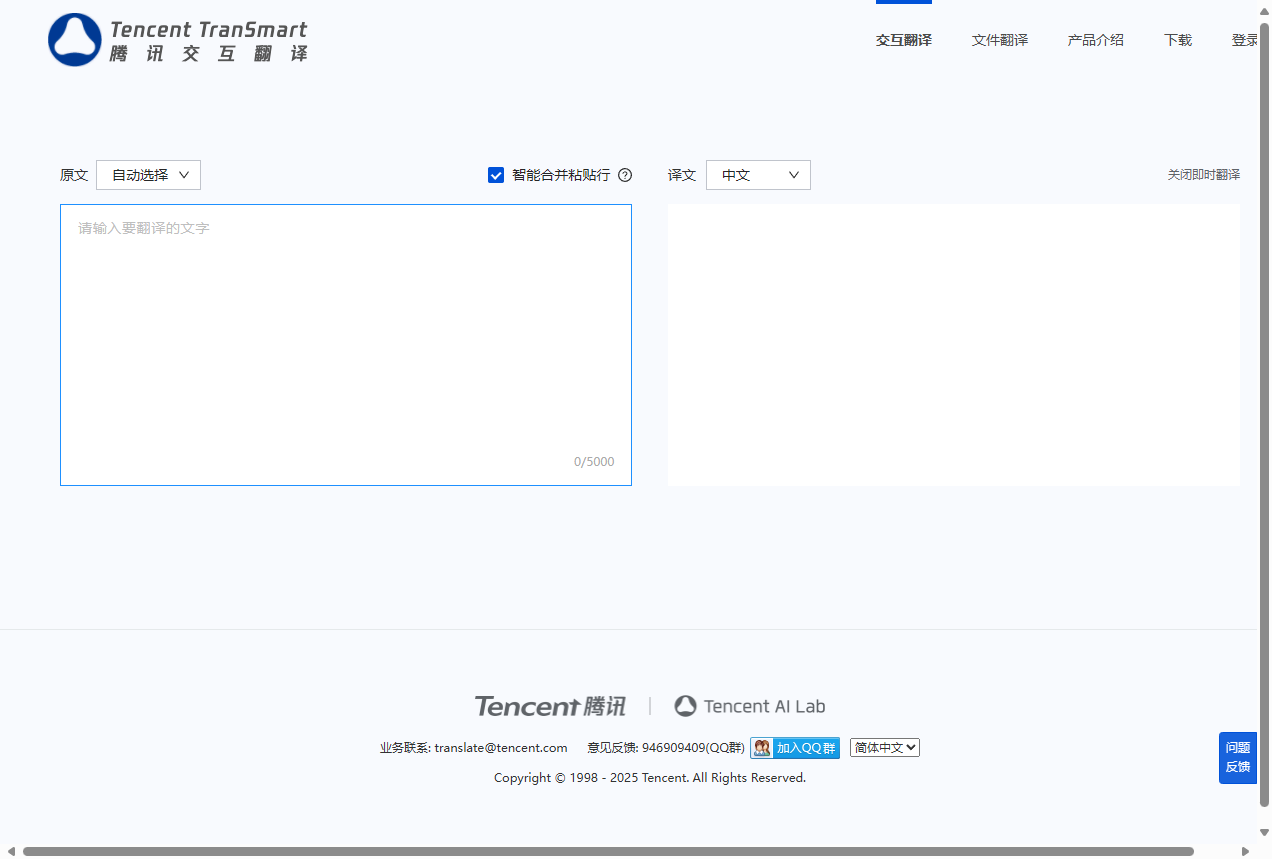
Task: Open the 下载 menu item
Action: pos(1177,40)
